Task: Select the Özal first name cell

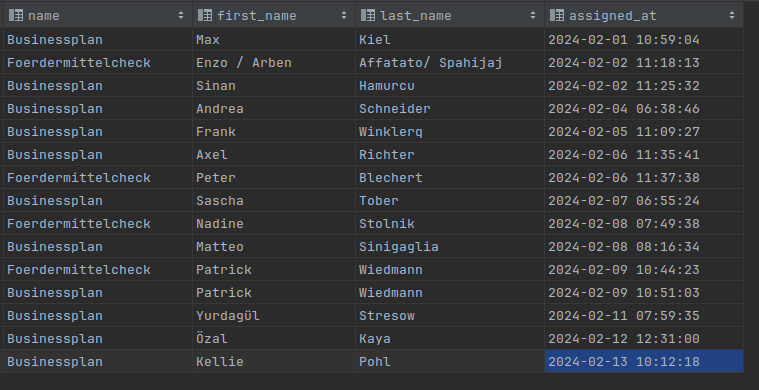Action: tap(274, 339)
